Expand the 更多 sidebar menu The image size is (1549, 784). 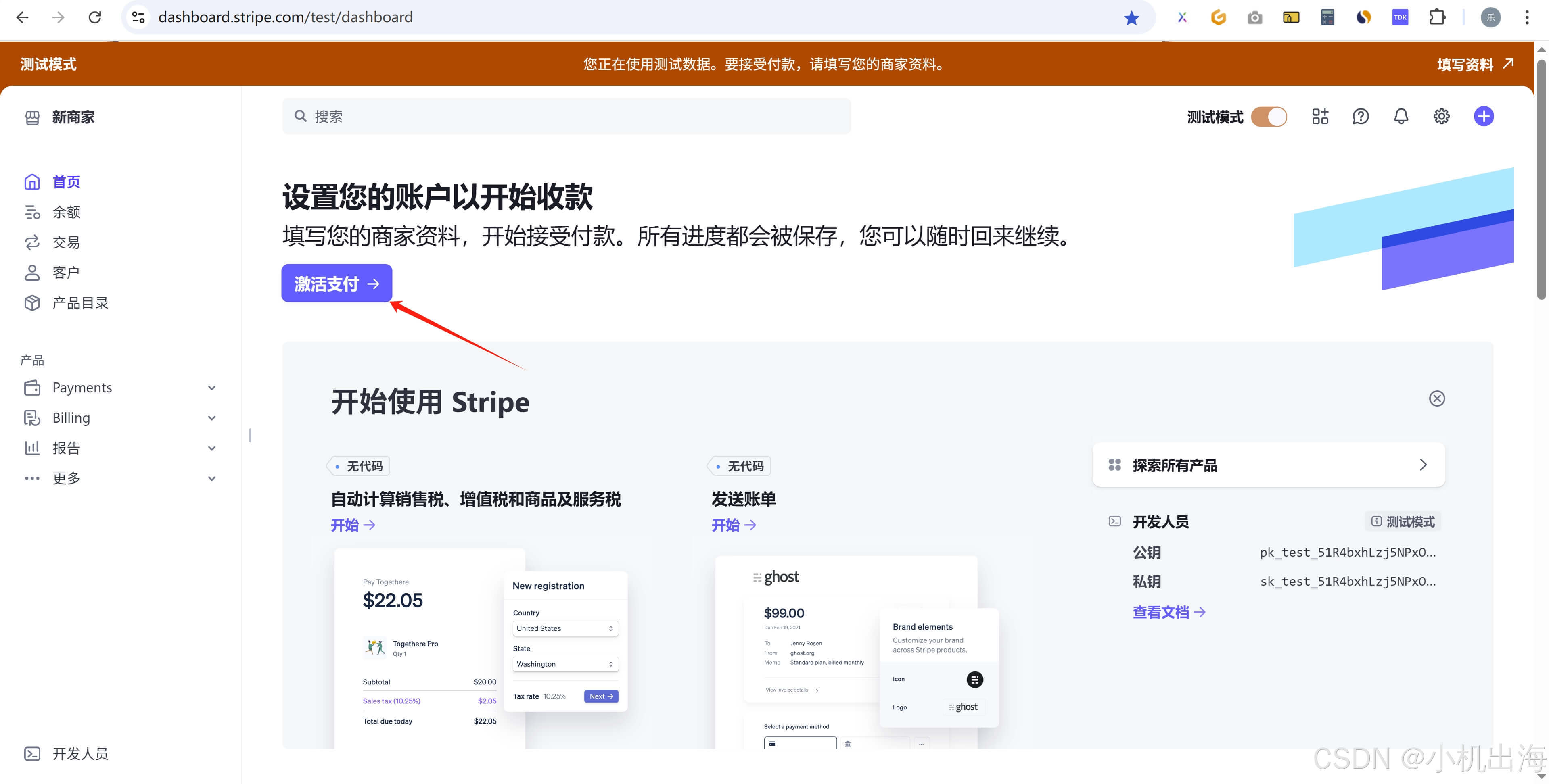212,479
